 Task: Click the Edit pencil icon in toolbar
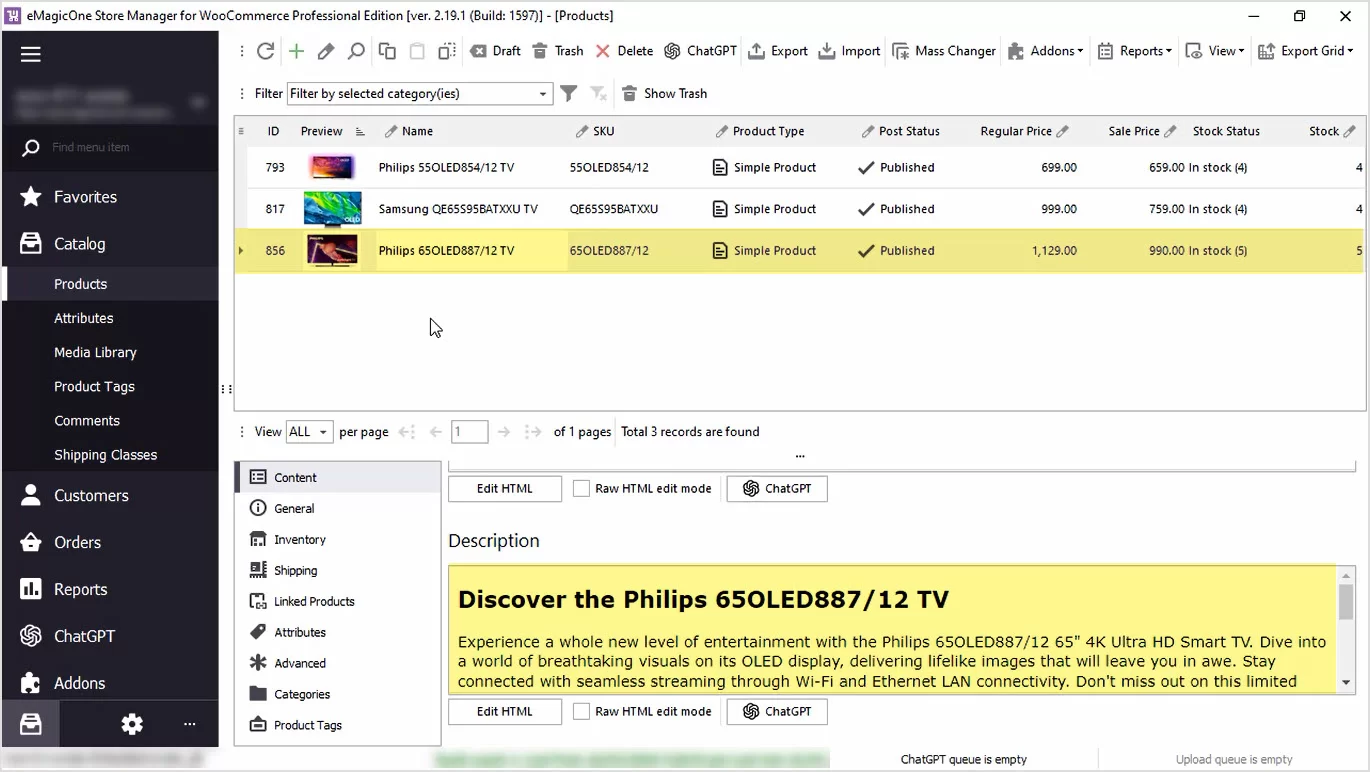coord(326,51)
